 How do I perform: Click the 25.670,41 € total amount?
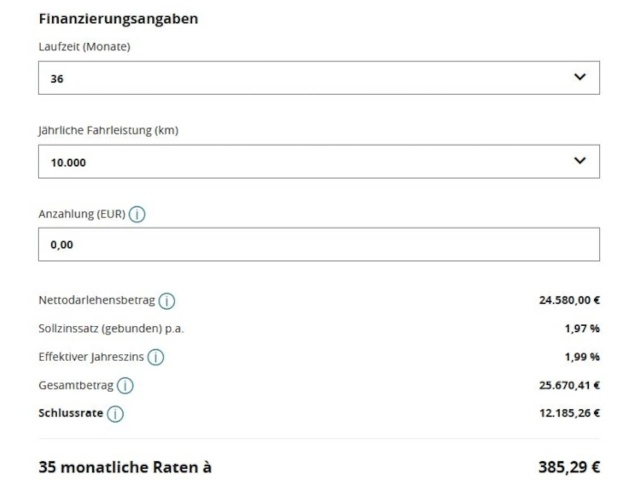(569, 385)
